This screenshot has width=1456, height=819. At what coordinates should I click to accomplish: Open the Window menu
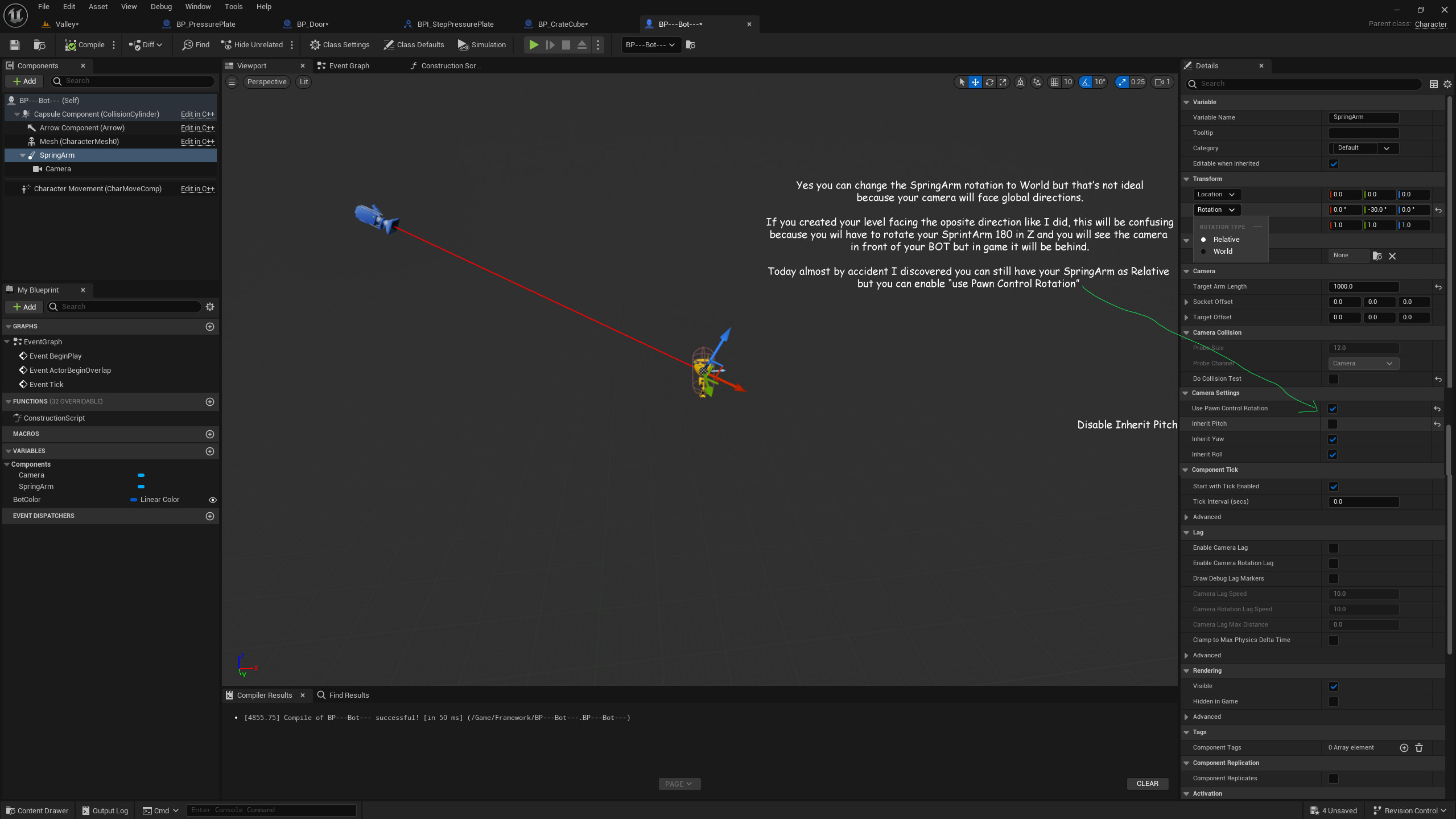197,7
